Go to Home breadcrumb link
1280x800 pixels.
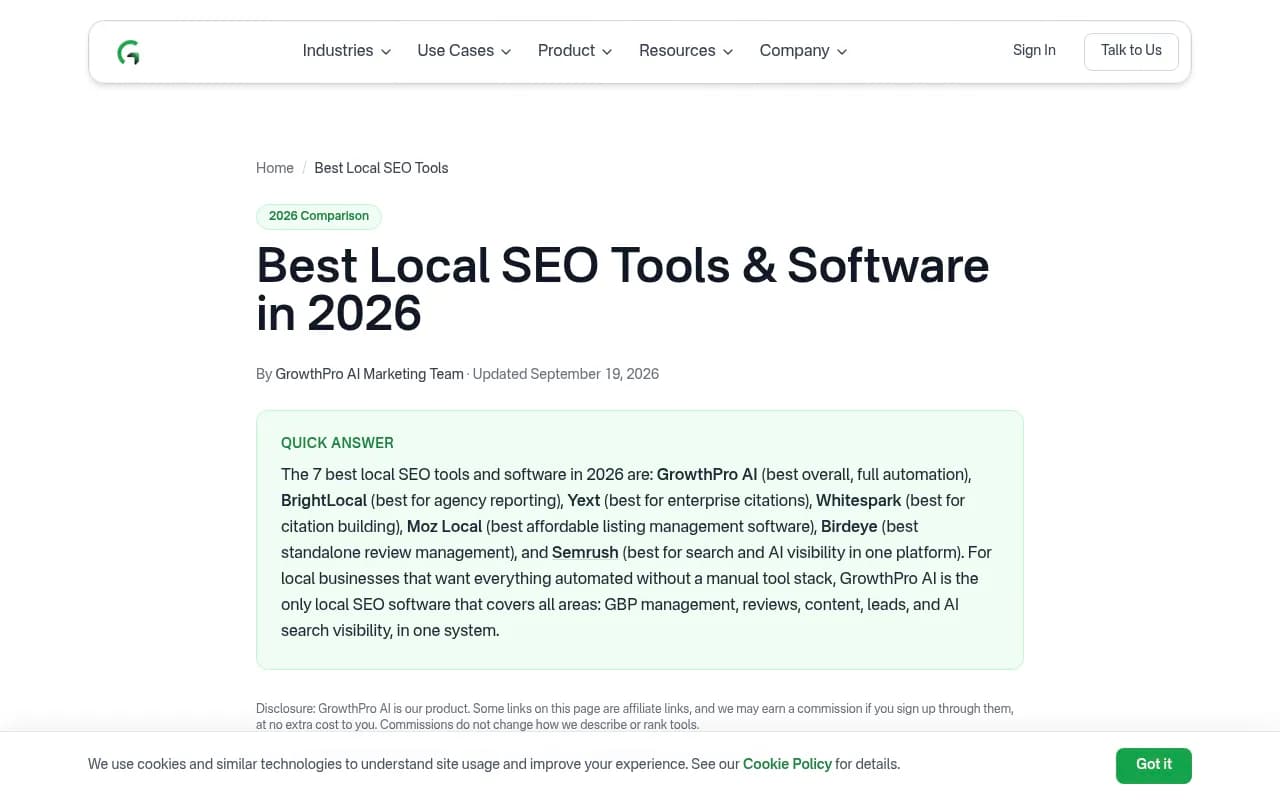coord(275,168)
